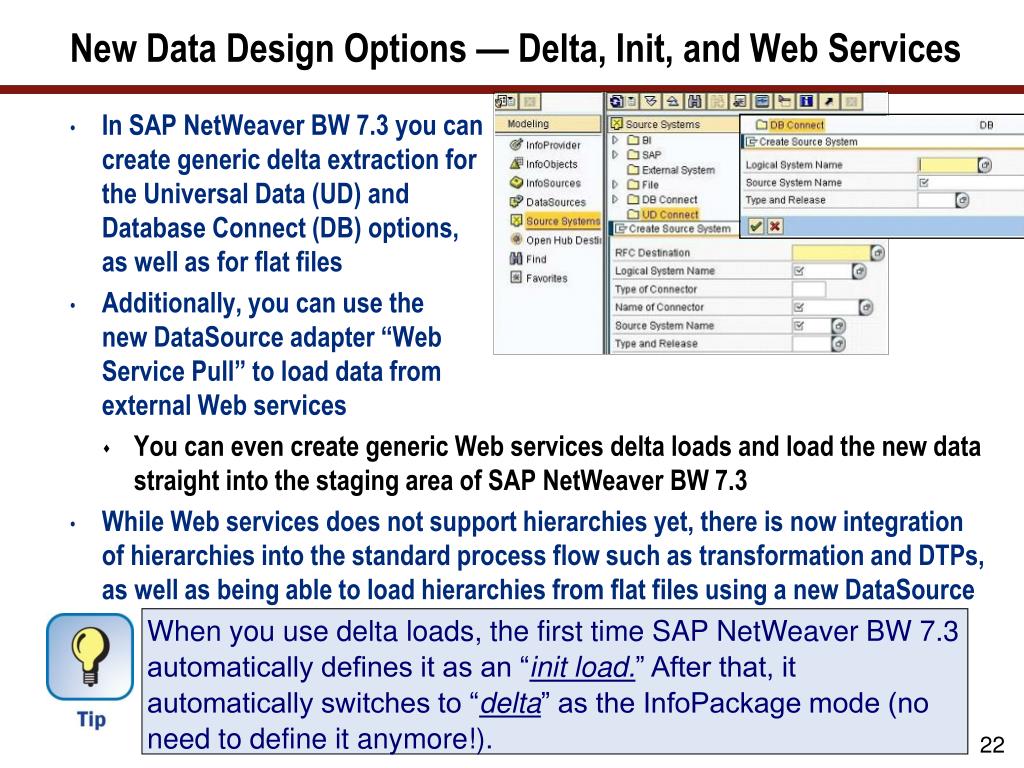Expand the DB Connect folder node
The height and width of the screenshot is (768, 1024).
615,199
